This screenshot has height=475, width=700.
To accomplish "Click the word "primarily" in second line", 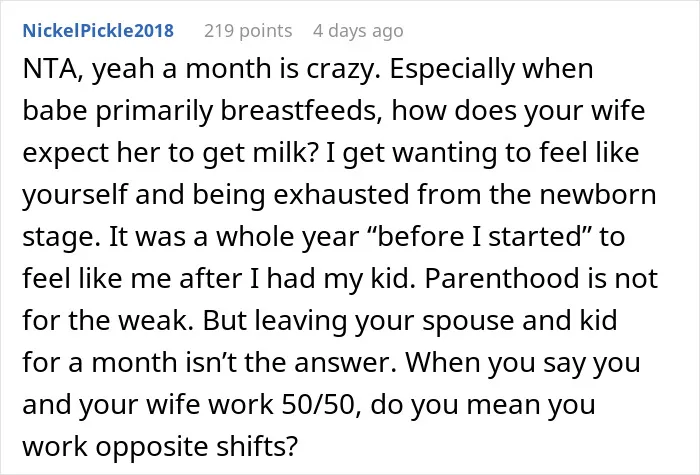I will point(154,111).
